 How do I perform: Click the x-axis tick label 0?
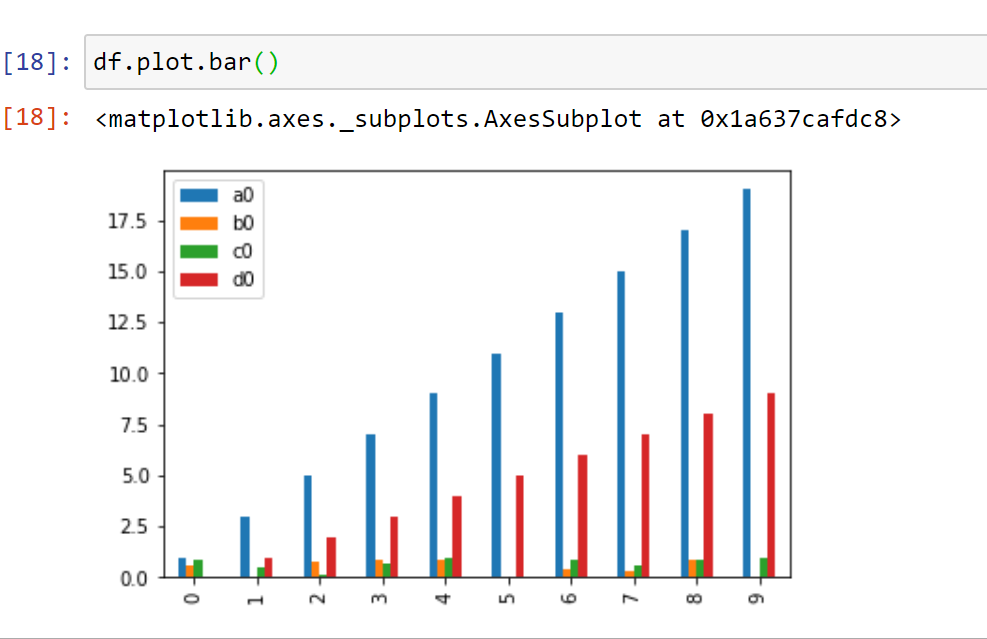(193, 598)
